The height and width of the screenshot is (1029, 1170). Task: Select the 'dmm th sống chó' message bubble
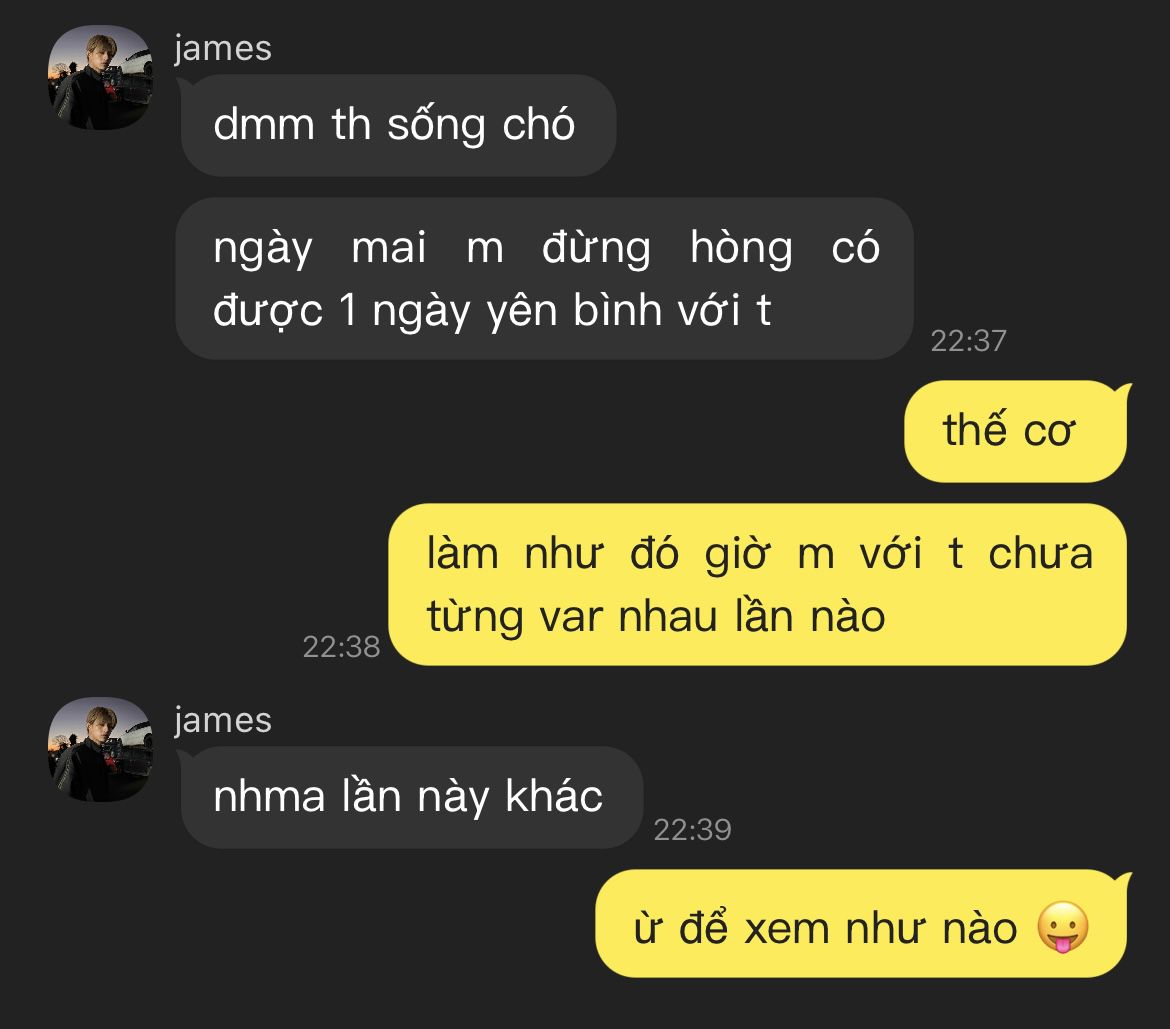coord(398,125)
